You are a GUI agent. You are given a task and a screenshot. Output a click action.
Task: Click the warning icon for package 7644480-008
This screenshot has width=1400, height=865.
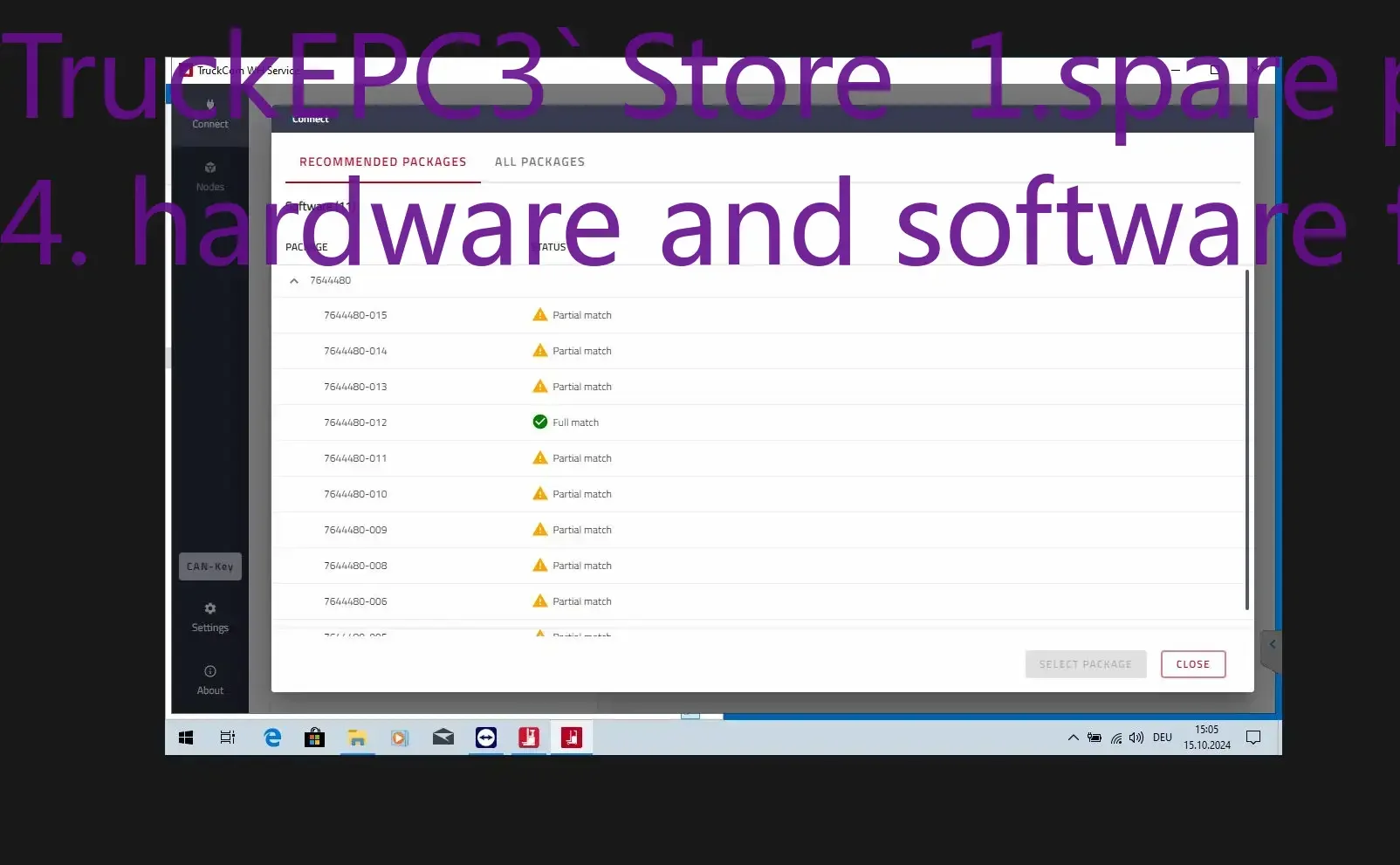[540, 566]
